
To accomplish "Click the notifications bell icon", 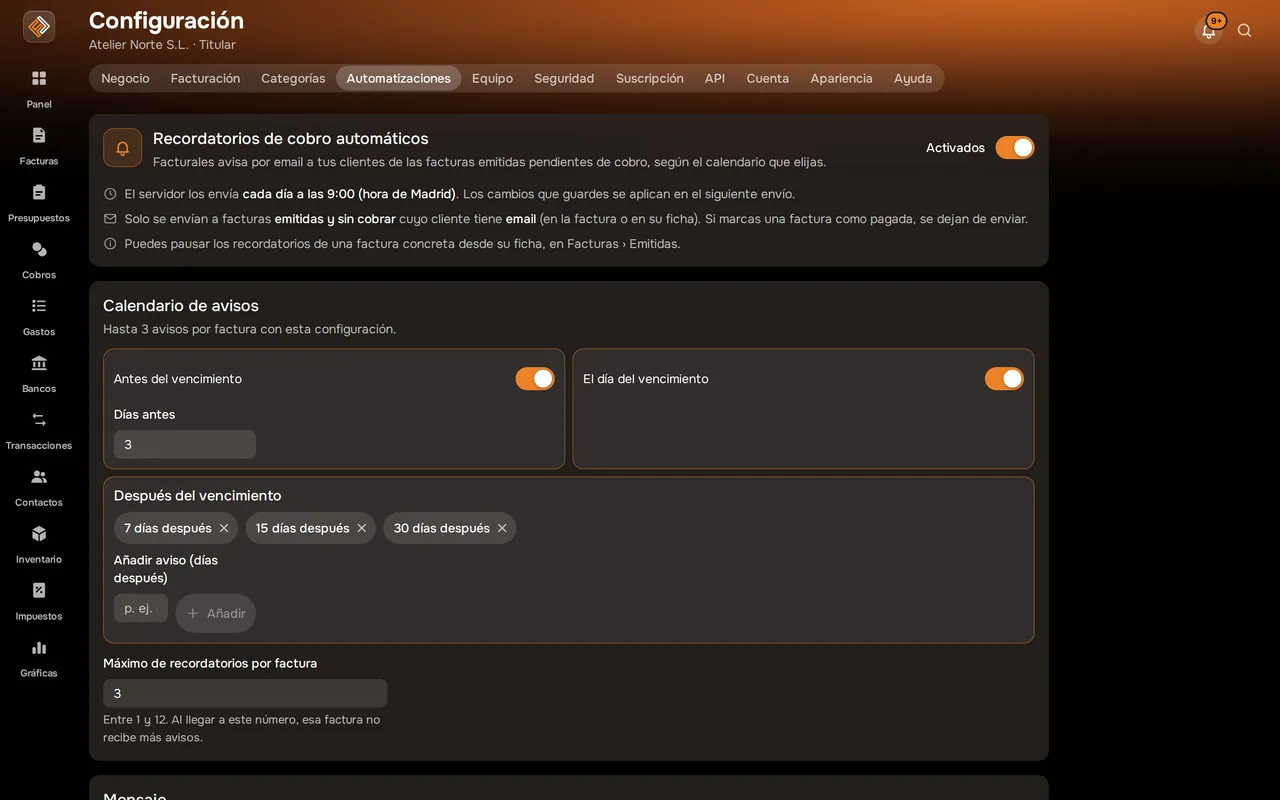I will click(x=1209, y=30).
